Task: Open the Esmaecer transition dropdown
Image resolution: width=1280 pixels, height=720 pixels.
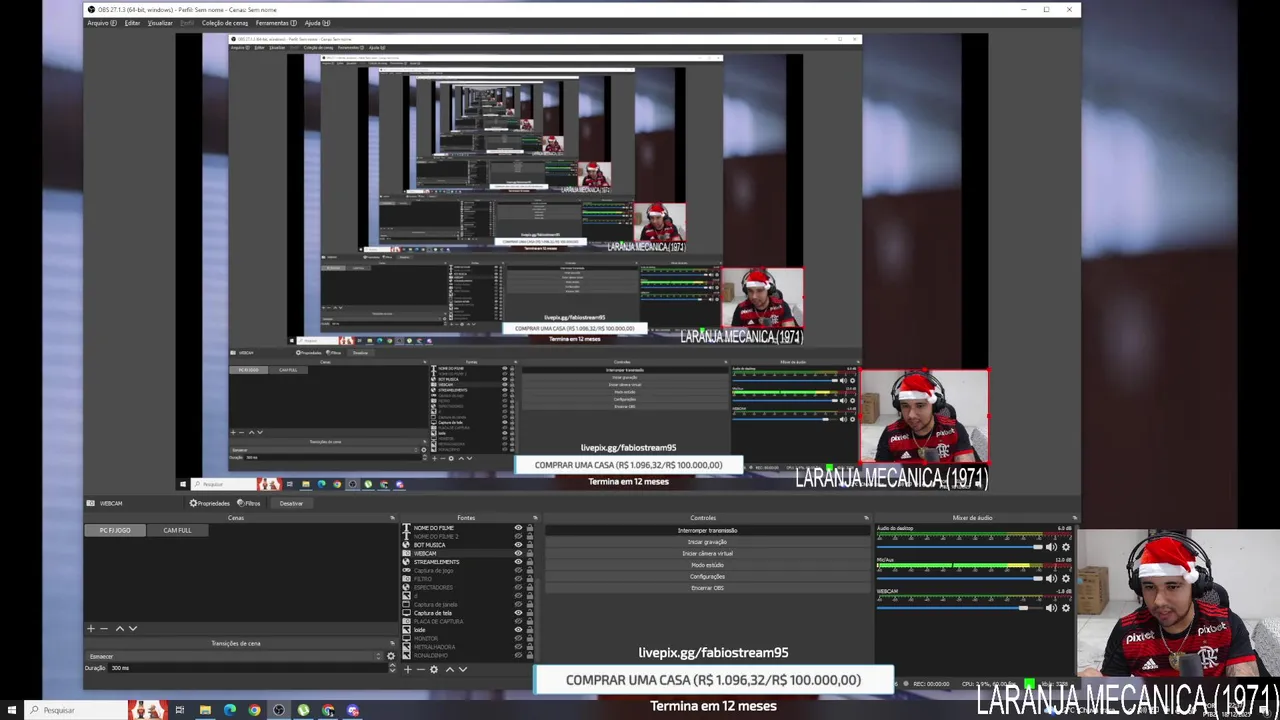Action: point(235,656)
